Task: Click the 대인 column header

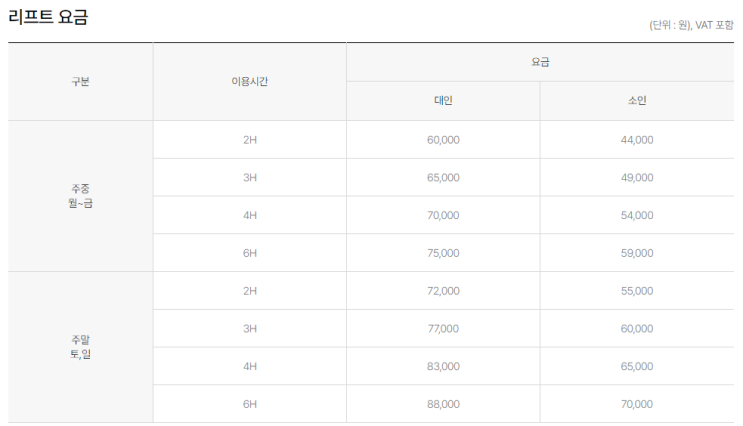Action: tap(443, 101)
